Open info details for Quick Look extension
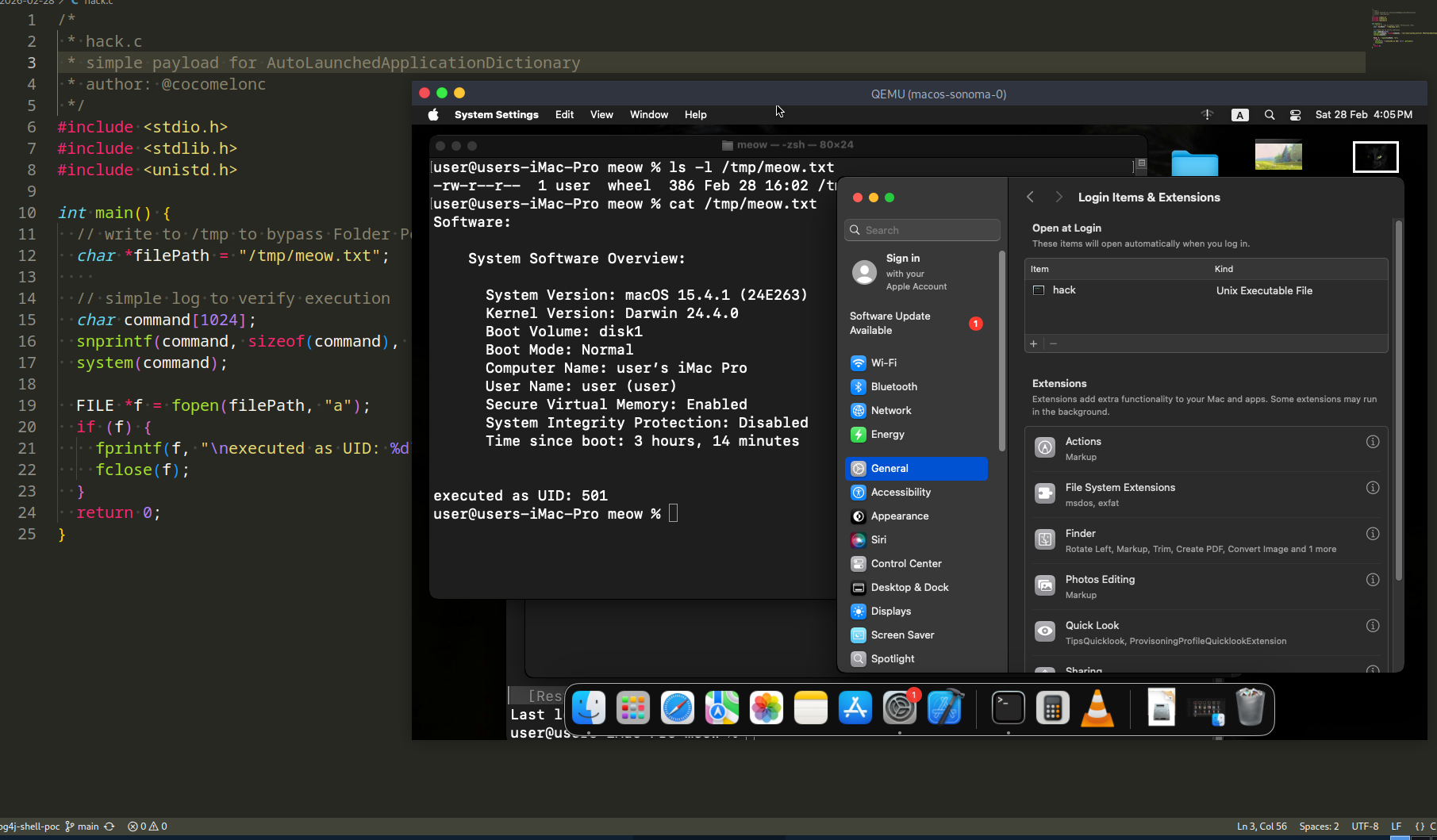 tap(1372, 626)
